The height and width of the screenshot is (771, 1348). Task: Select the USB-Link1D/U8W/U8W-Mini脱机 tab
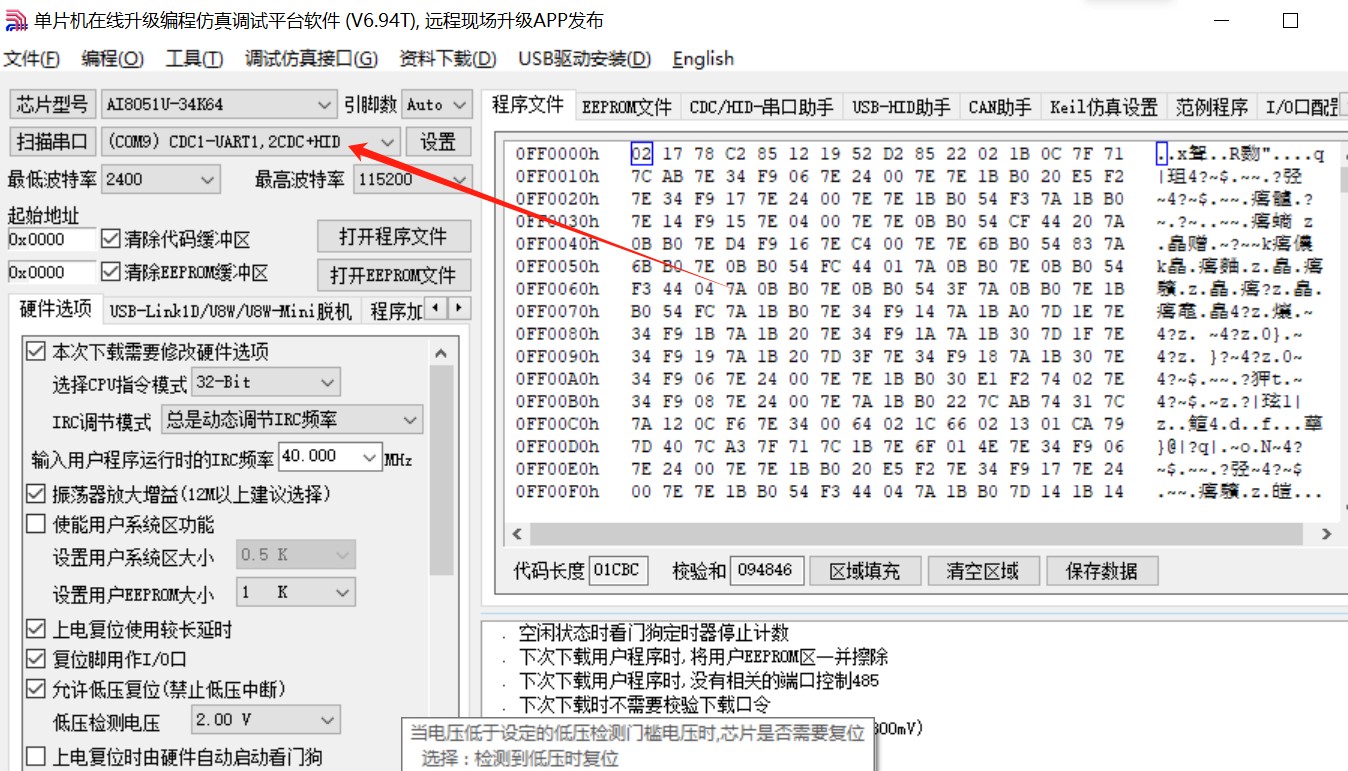coord(231,312)
